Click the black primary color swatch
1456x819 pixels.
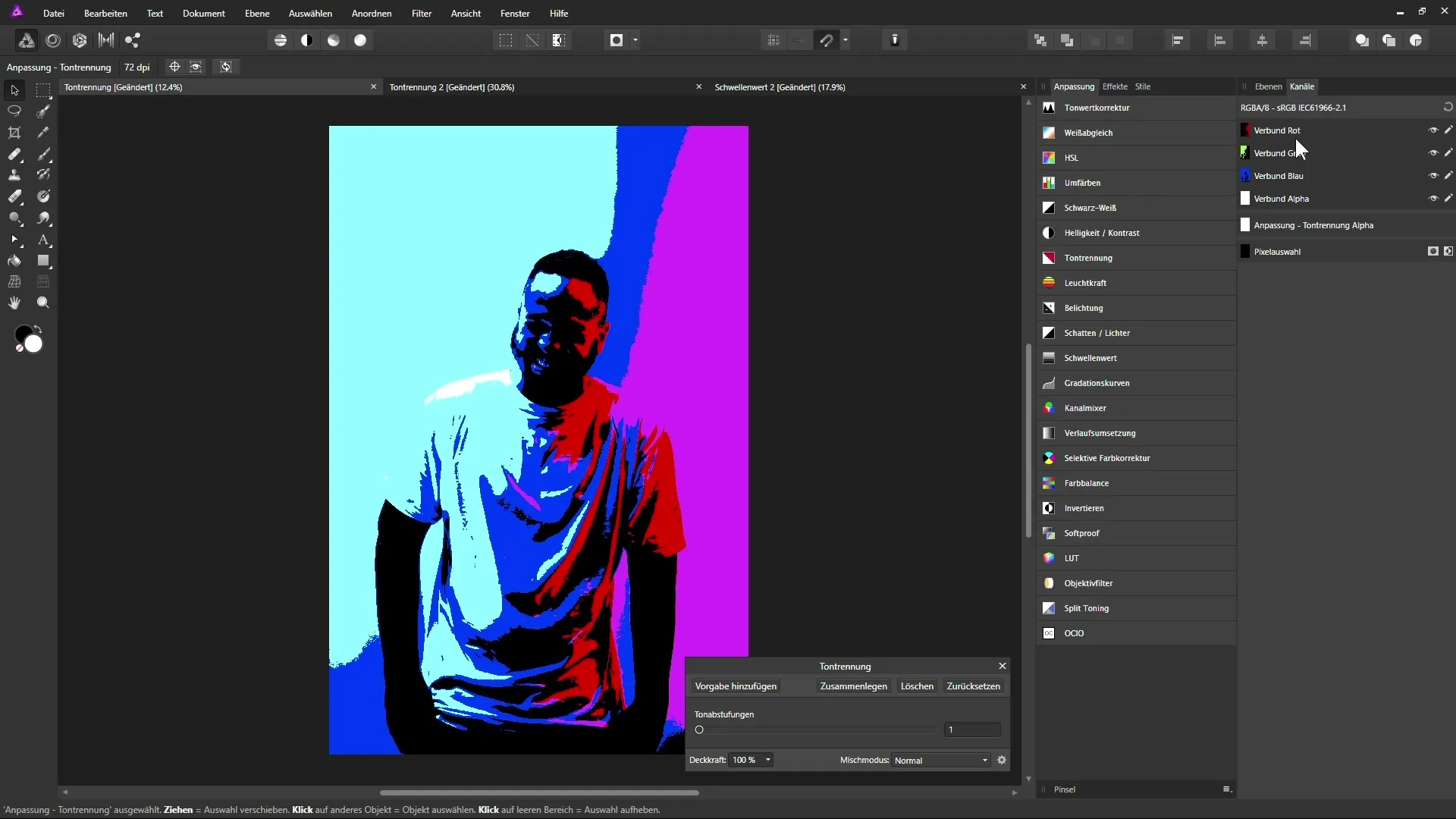pyautogui.click(x=24, y=334)
